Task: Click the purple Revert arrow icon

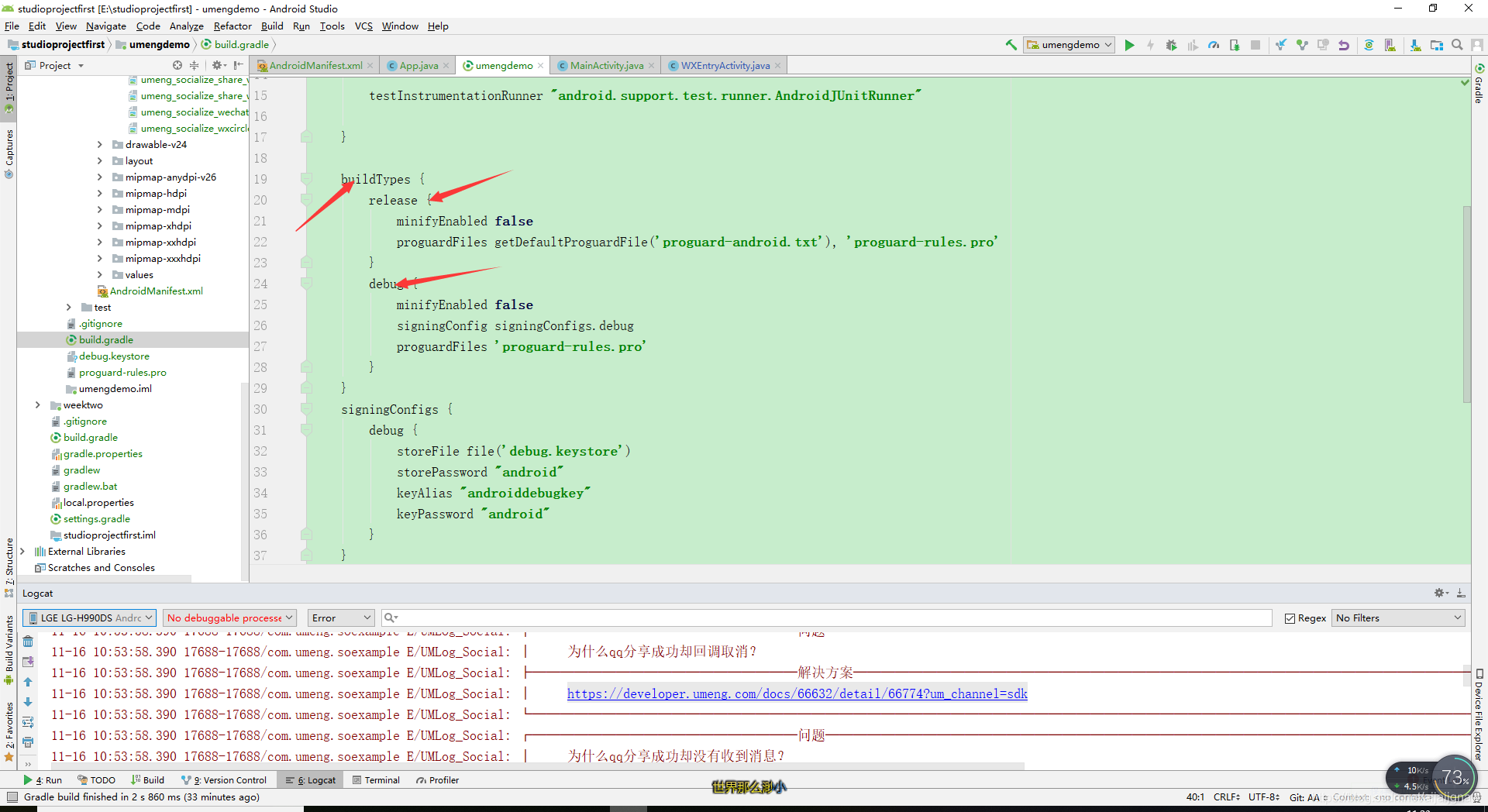Action: tap(1344, 45)
